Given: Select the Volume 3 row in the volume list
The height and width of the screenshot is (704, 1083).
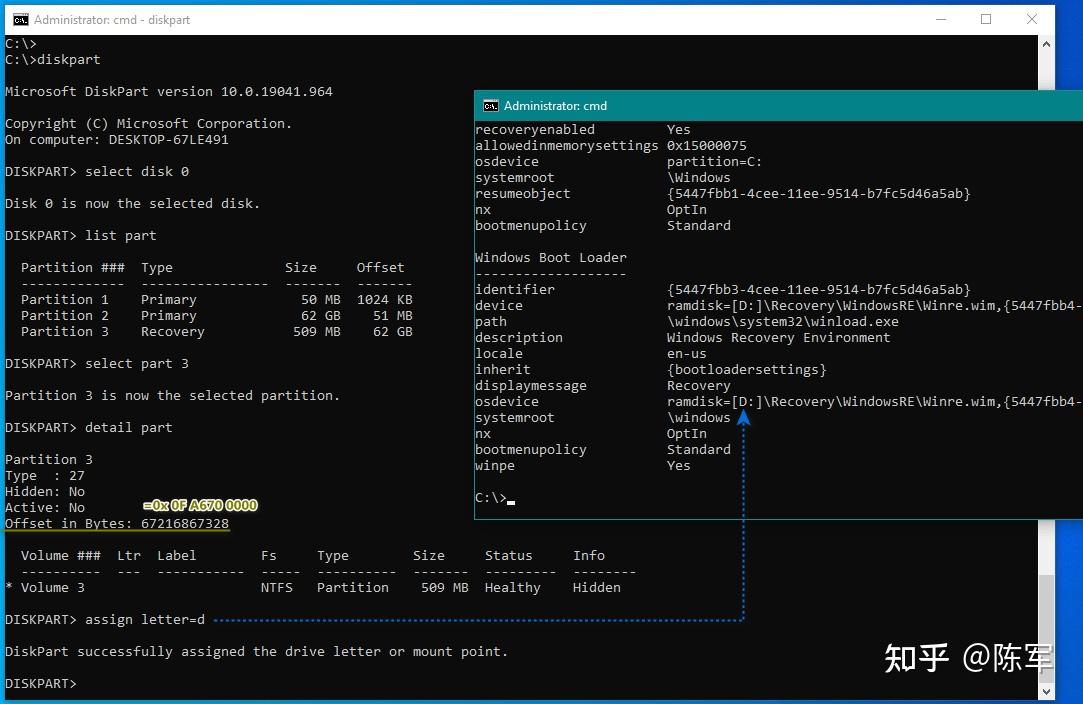Looking at the screenshot, I should pos(52,587).
